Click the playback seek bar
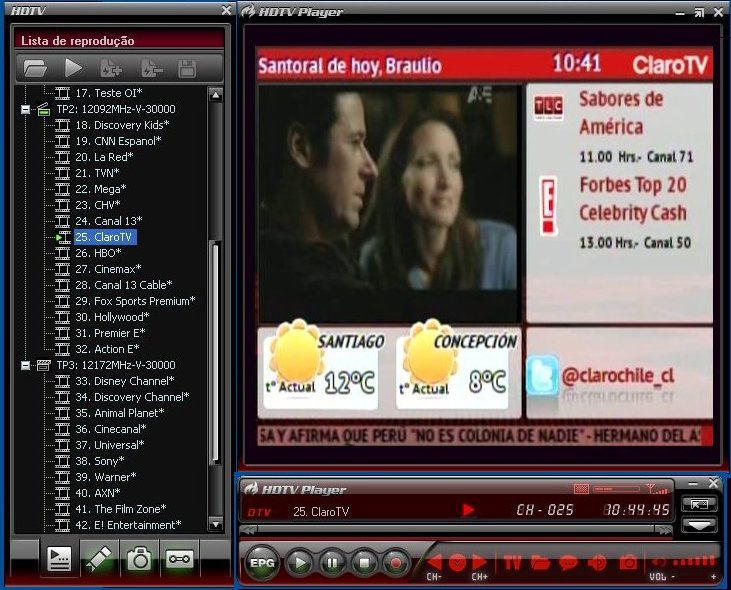This screenshot has width=731, height=590. (x=455, y=529)
